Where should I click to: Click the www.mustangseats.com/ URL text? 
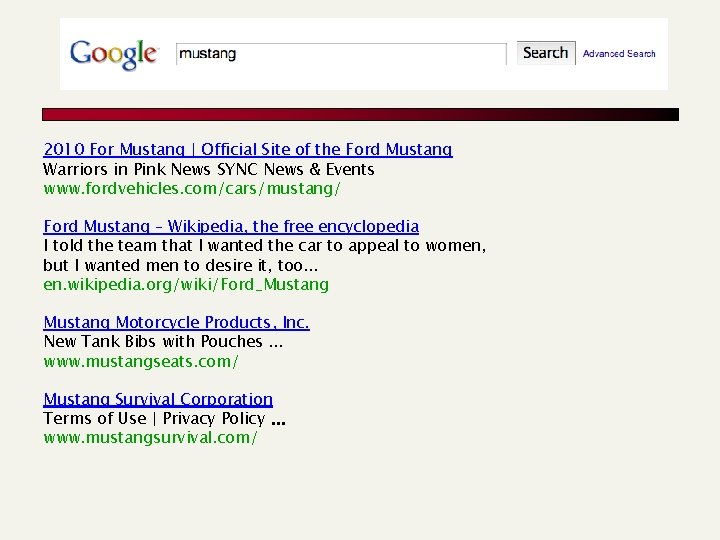(x=141, y=361)
